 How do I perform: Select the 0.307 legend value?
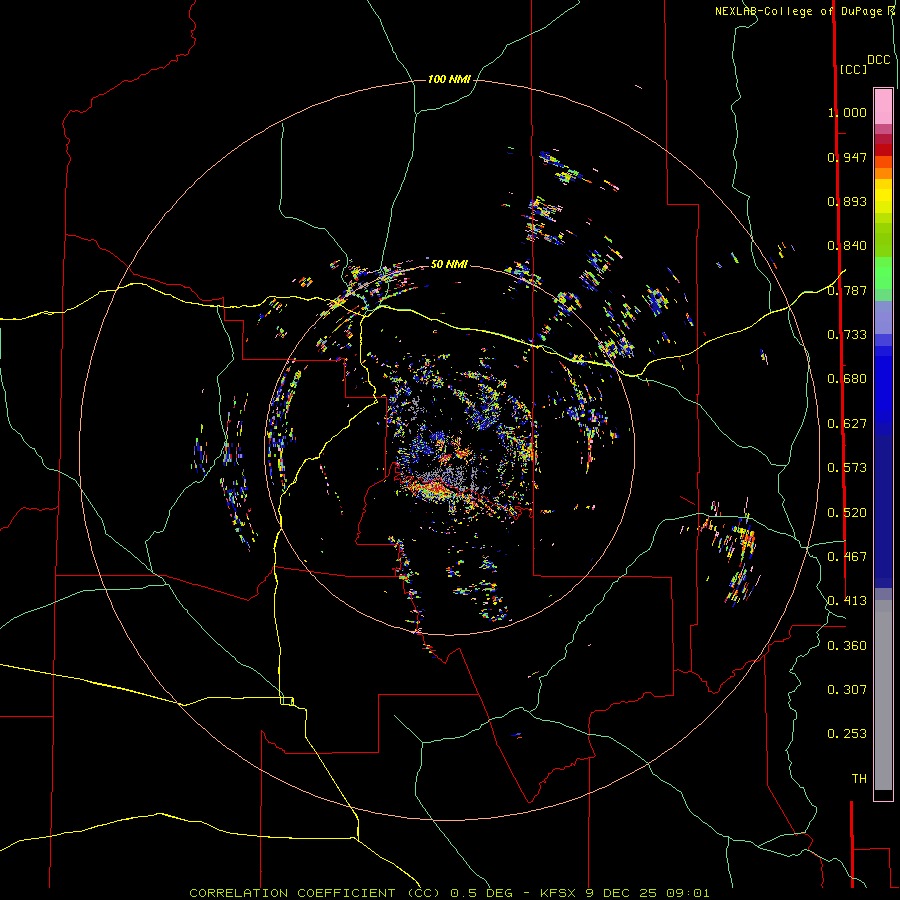tap(847, 690)
